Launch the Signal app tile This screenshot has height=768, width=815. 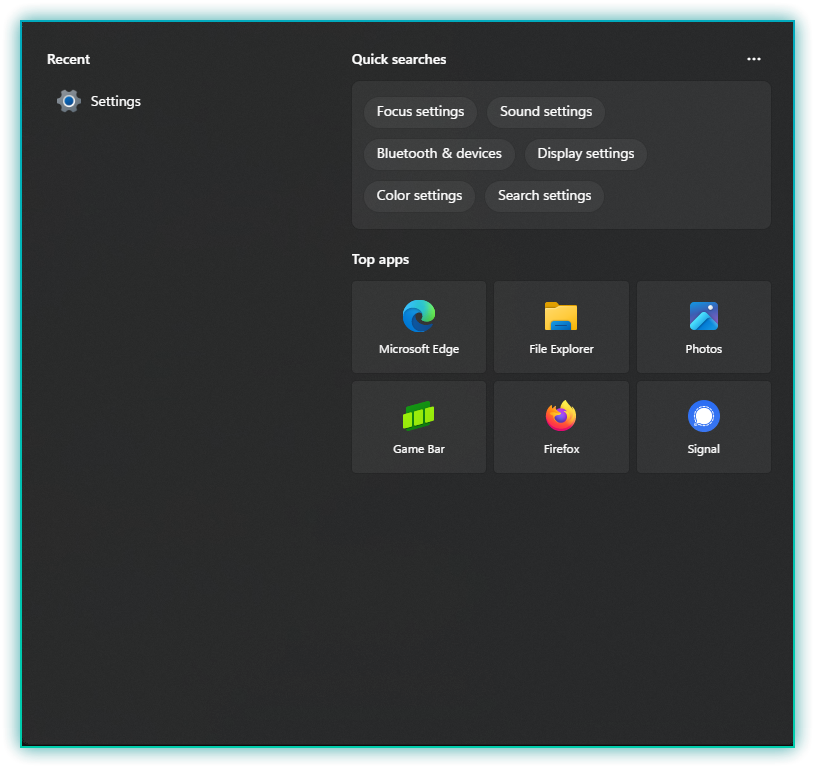click(703, 427)
